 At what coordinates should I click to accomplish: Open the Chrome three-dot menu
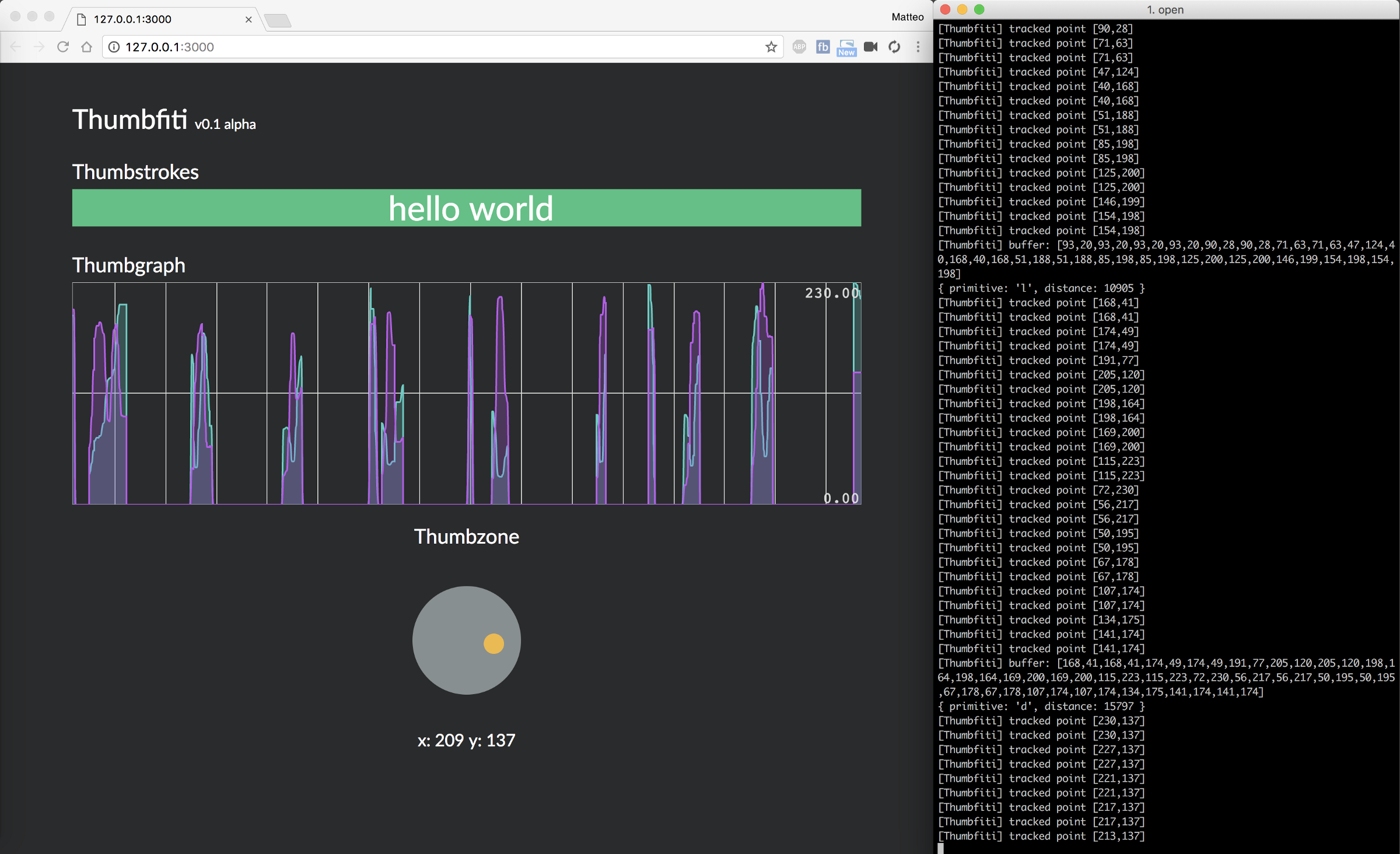click(918, 47)
